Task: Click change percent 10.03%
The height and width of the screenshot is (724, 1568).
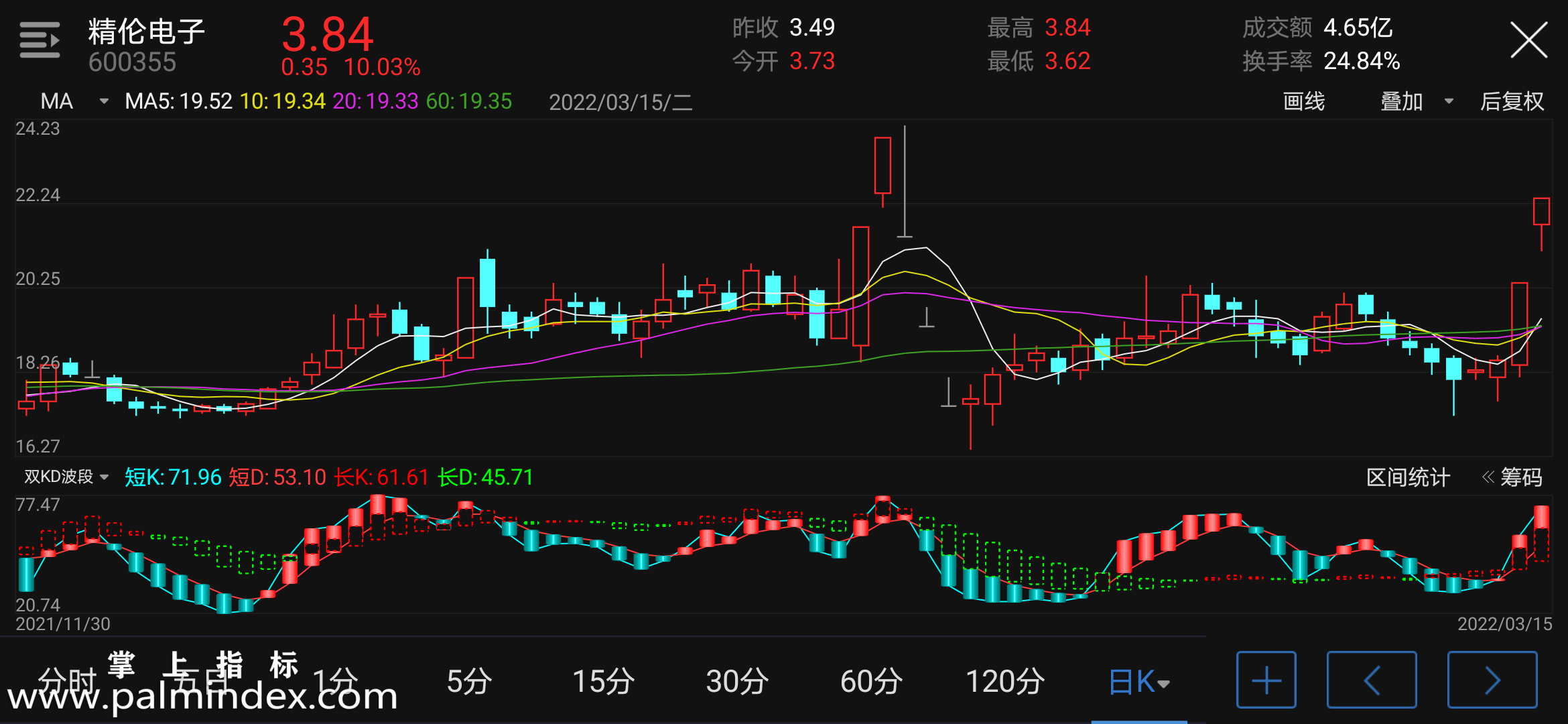Action: (x=382, y=67)
